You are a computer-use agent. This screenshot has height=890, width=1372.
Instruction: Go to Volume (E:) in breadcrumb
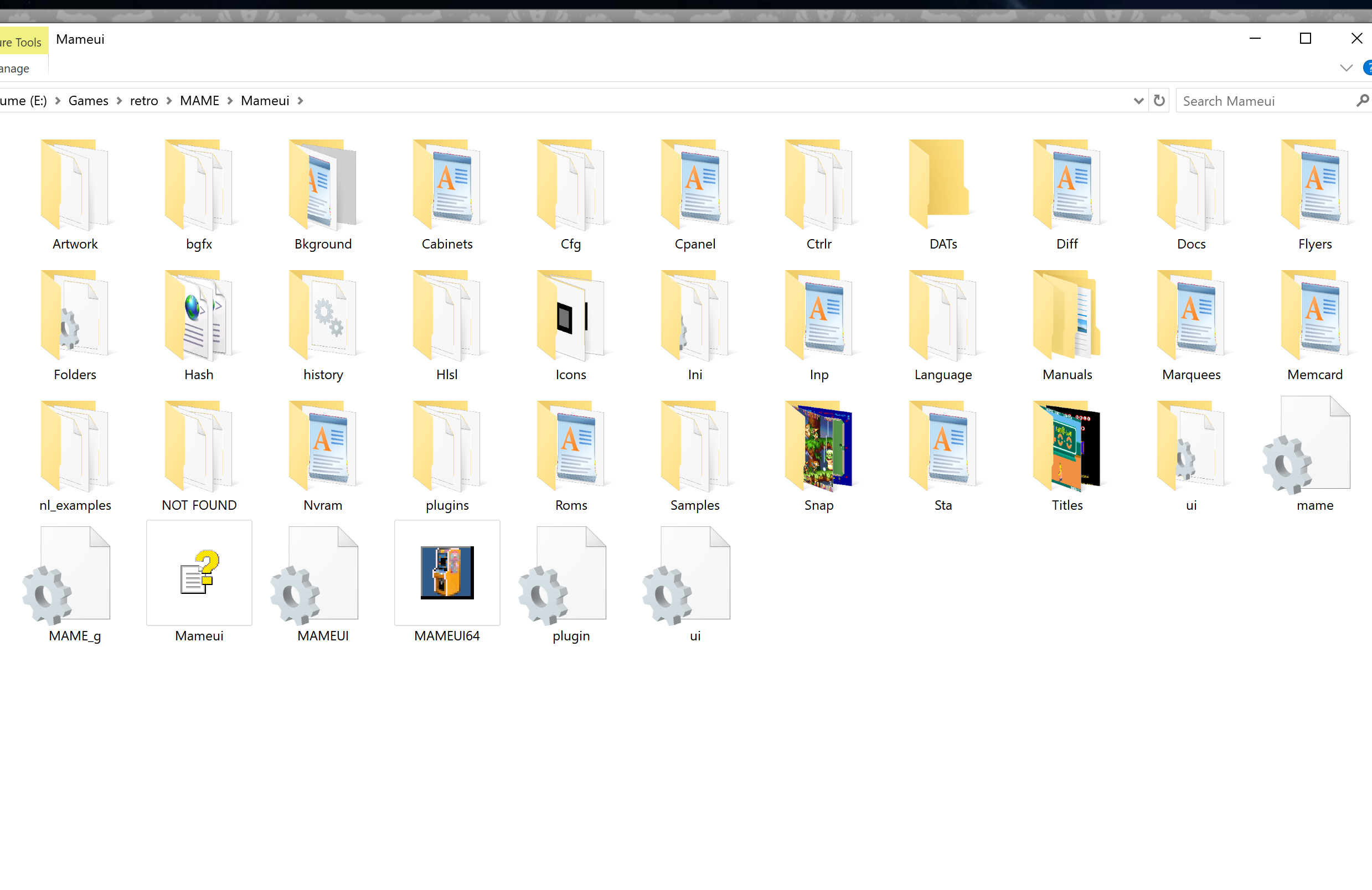click(24, 101)
